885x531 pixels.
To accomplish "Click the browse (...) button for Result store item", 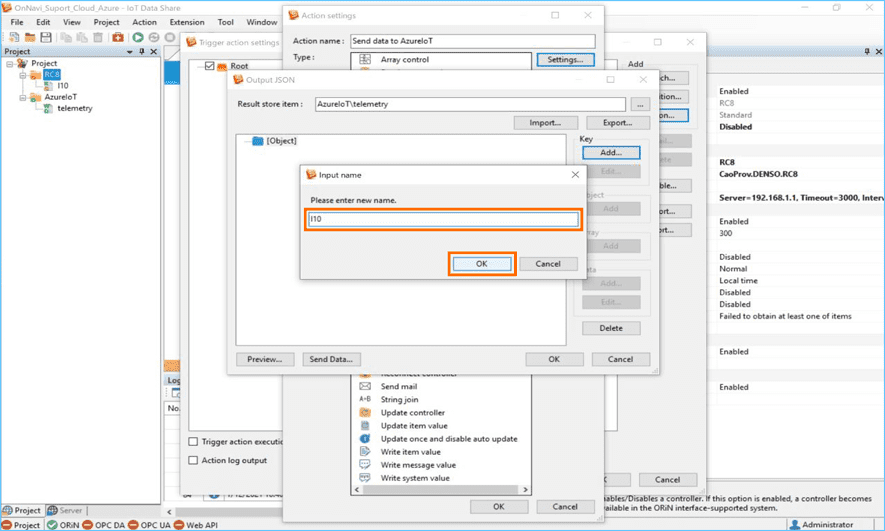I will [640, 104].
